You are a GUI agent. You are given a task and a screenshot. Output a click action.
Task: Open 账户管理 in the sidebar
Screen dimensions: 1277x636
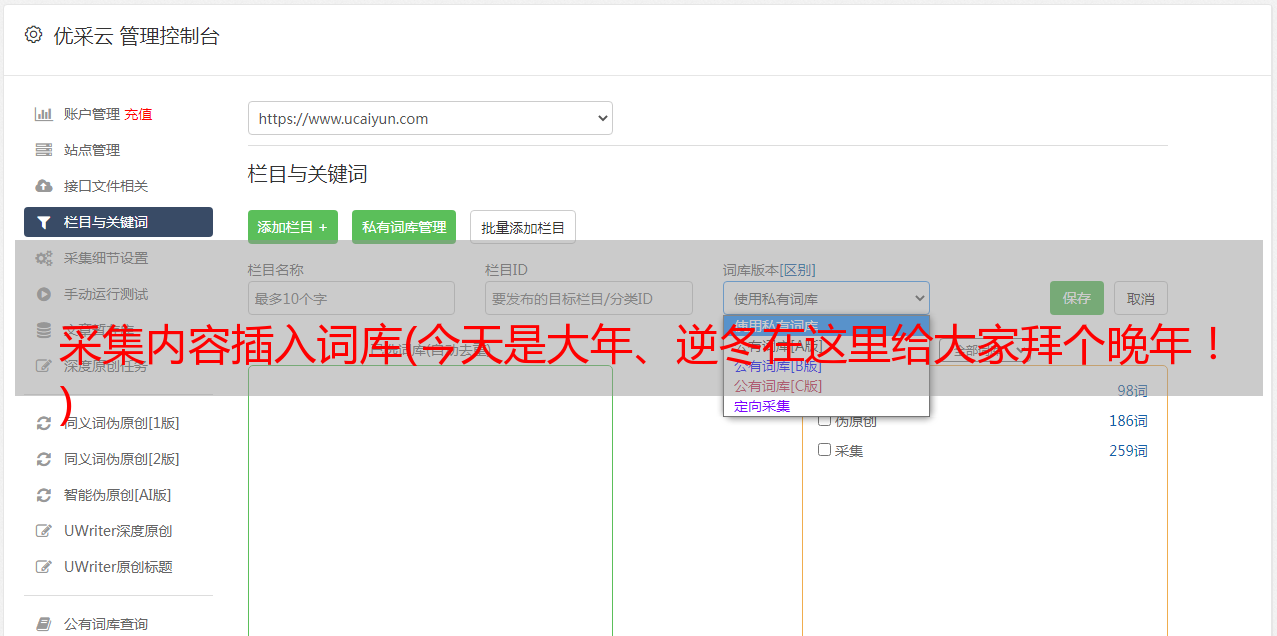(92, 114)
